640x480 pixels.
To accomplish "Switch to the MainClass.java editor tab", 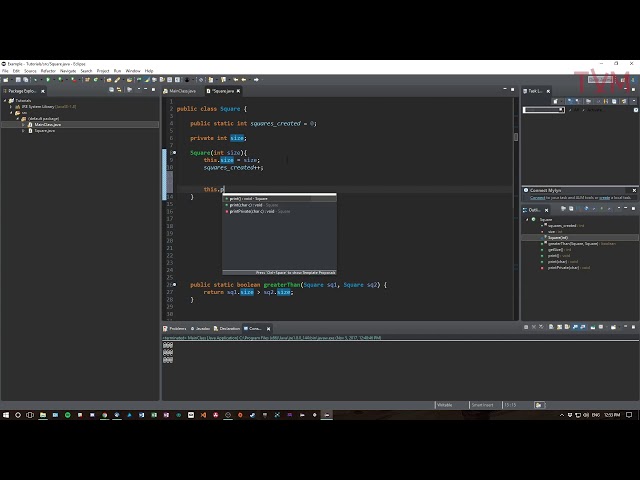I will click(180, 91).
